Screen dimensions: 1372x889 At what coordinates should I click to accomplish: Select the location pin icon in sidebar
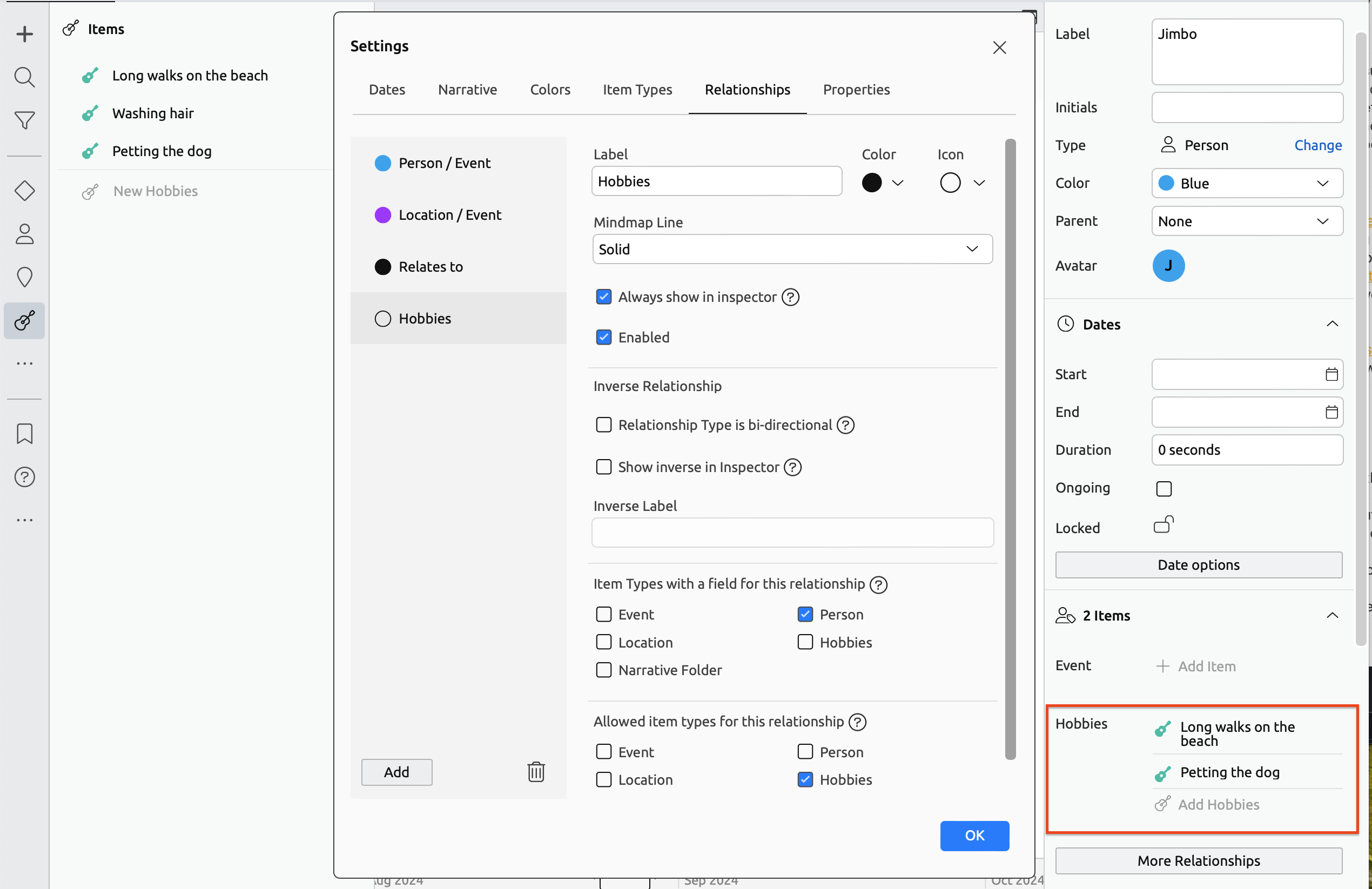24,277
